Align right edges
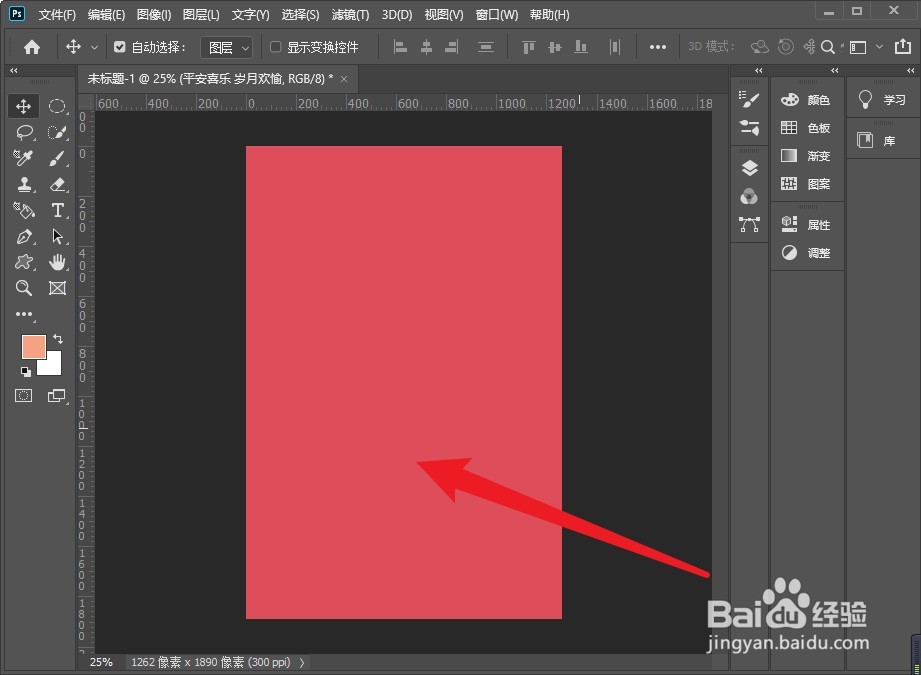Image resolution: width=921 pixels, height=675 pixels. click(x=451, y=47)
